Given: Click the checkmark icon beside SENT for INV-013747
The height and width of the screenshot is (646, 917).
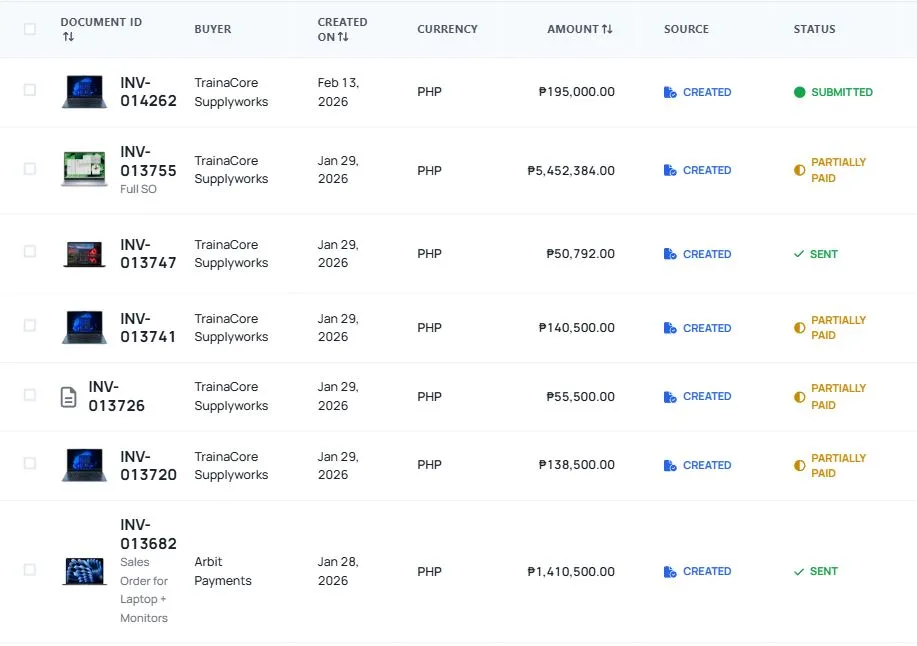Looking at the screenshot, I should click(797, 254).
